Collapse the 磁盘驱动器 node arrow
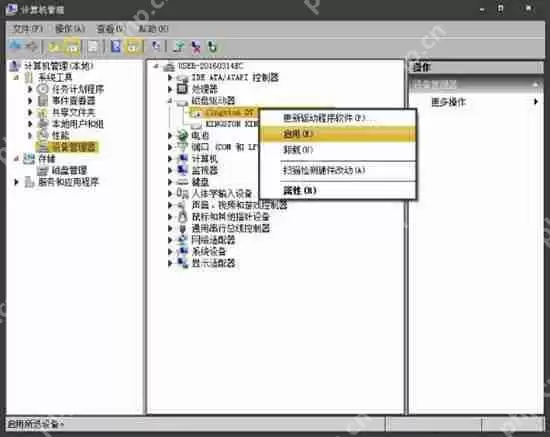 tap(170, 101)
